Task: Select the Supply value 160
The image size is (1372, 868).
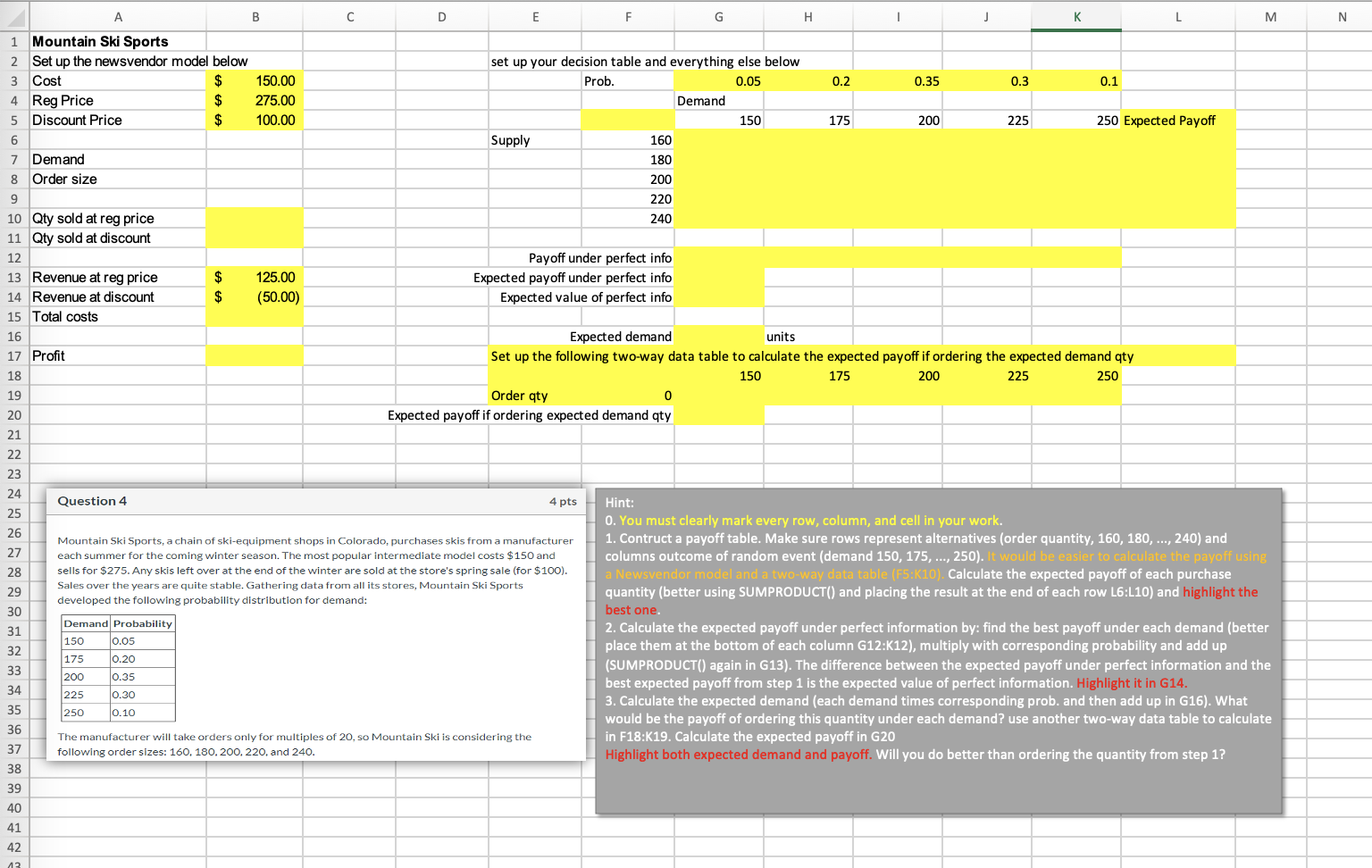Action: point(628,139)
